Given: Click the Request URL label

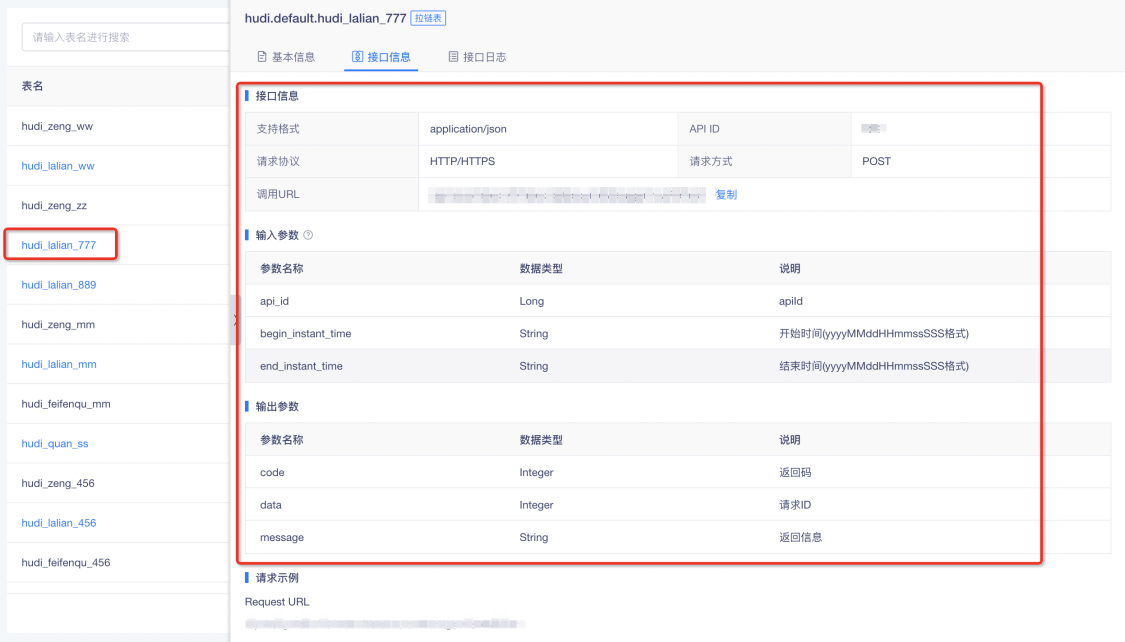Looking at the screenshot, I should pos(277,602).
